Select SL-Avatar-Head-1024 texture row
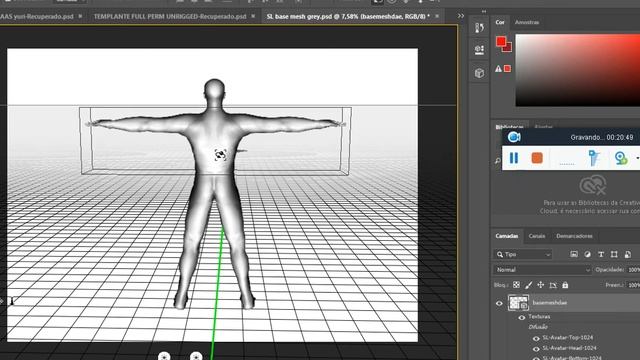The width and height of the screenshot is (640, 360). (x=569, y=349)
